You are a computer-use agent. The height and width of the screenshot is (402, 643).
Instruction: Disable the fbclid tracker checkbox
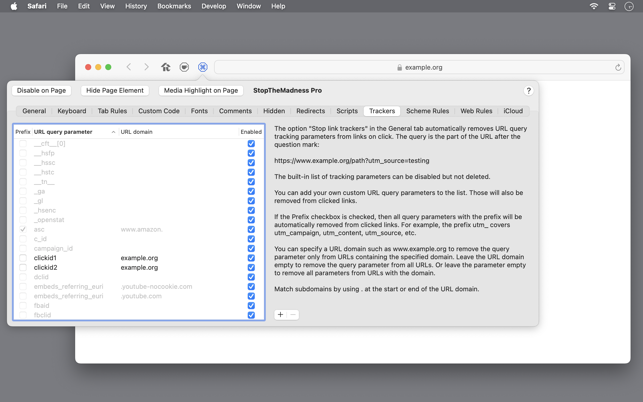251,315
